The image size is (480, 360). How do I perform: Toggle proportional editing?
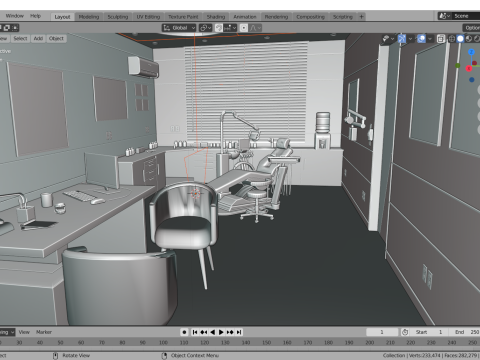(x=244, y=28)
